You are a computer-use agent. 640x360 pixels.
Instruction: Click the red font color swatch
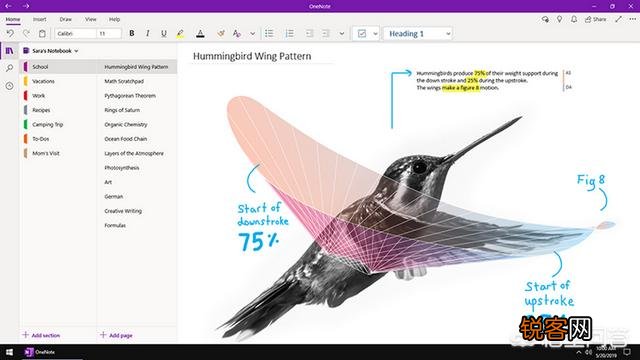(200, 33)
